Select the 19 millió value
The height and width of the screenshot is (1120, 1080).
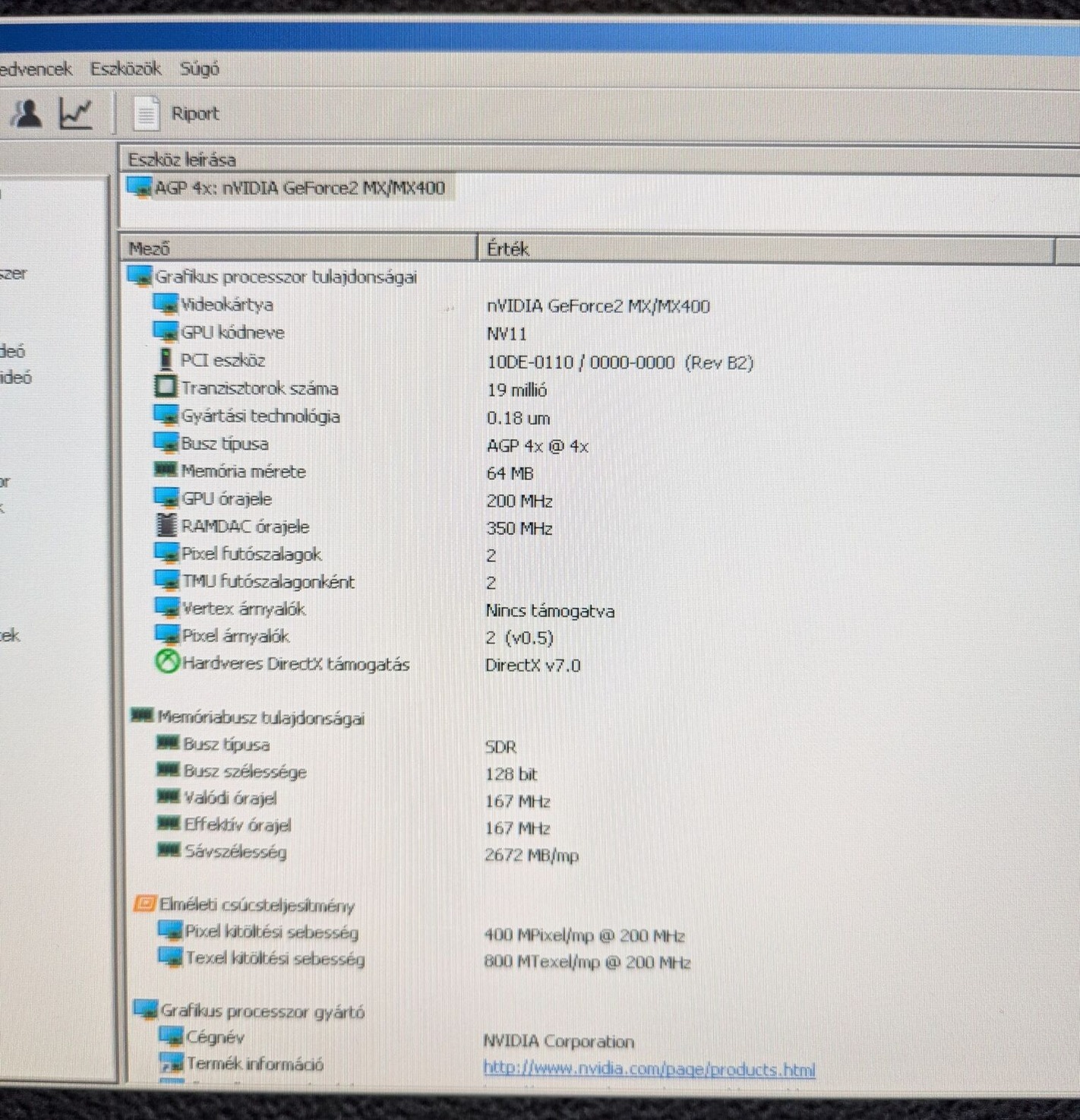coord(516,390)
